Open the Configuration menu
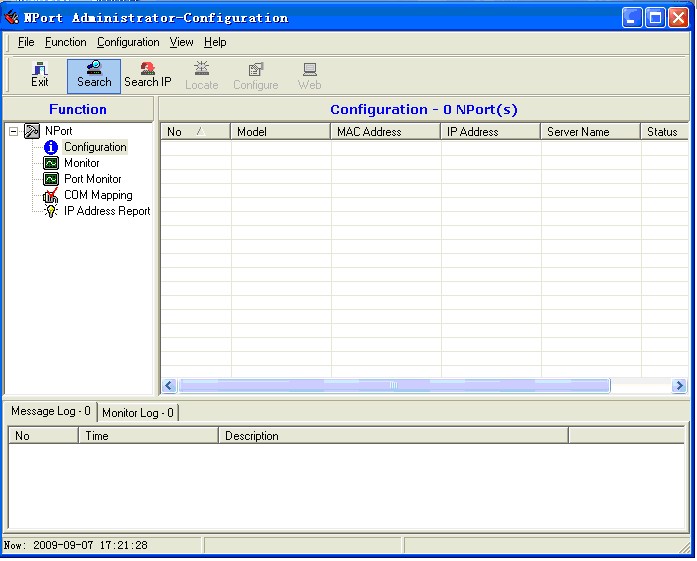The image size is (697, 561). coord(128,42)
